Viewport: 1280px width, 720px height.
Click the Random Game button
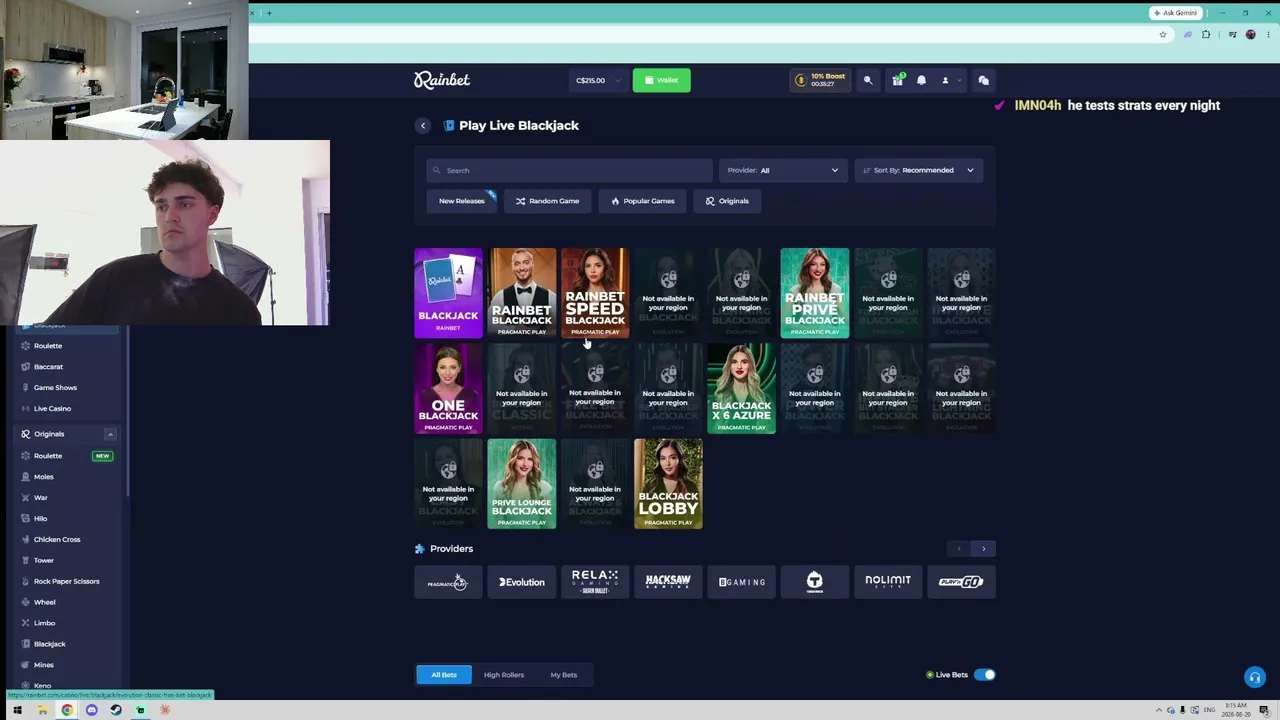coord(547,201)
